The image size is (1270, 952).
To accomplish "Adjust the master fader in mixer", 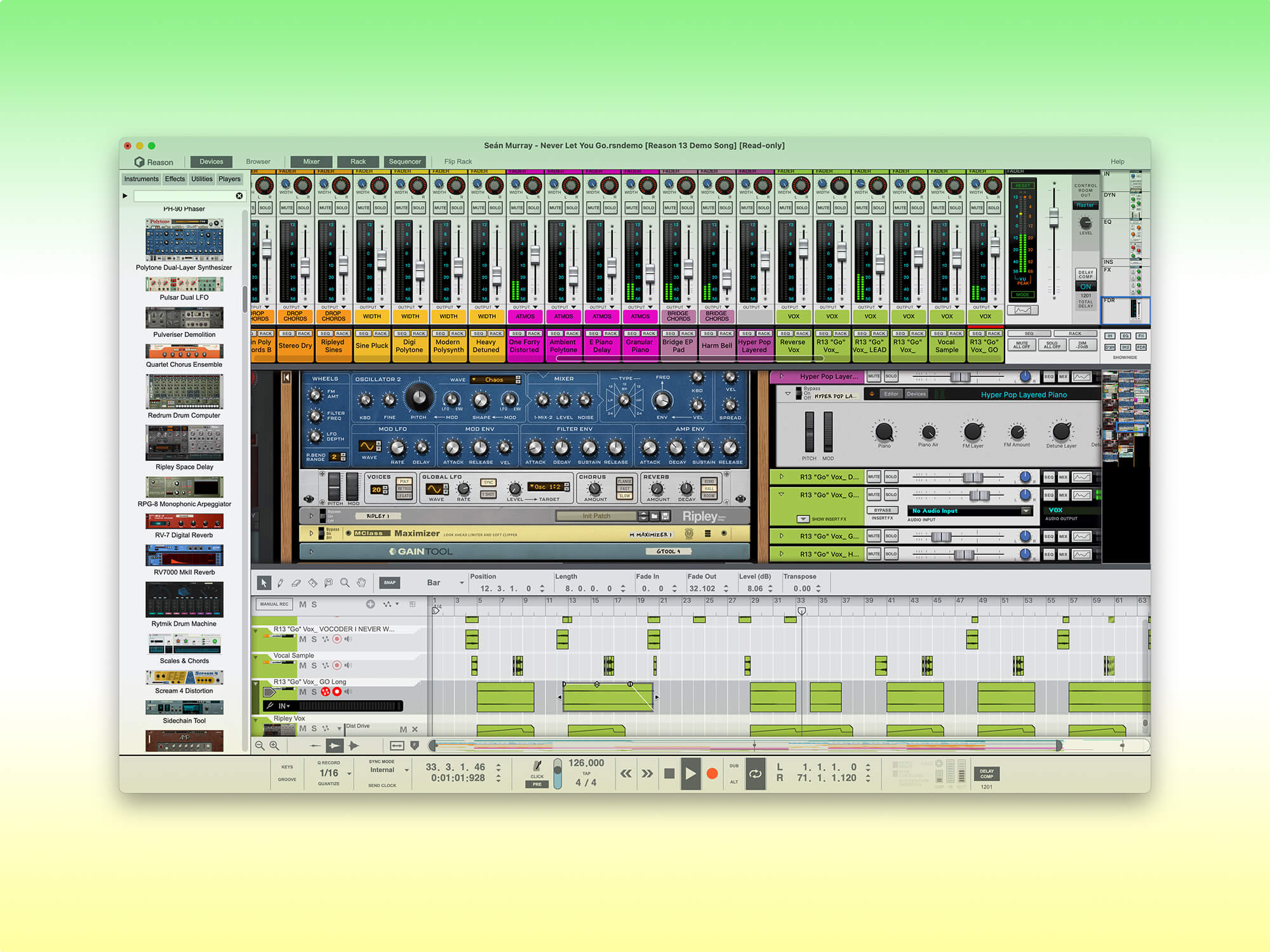I will [x=1054, y=218].
